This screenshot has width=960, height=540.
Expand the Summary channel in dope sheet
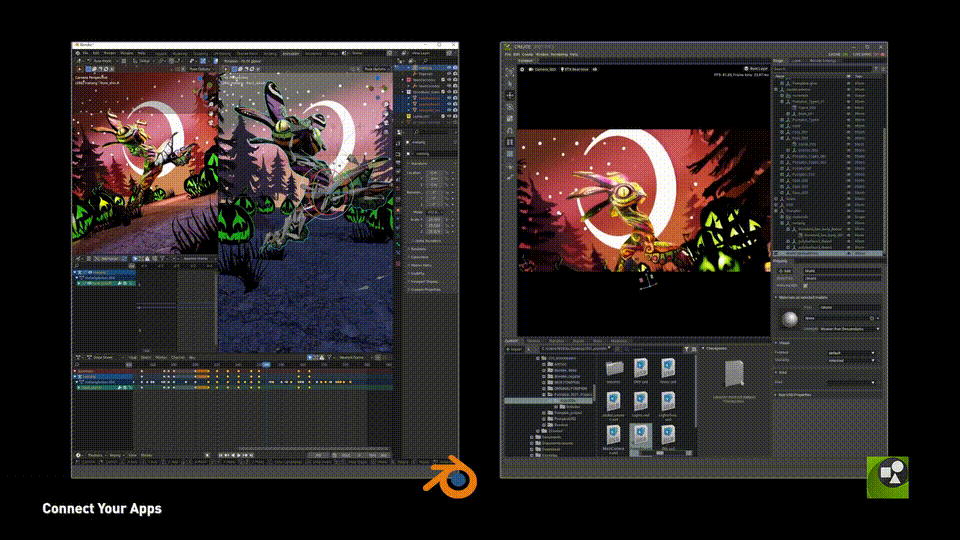point(76,371)
